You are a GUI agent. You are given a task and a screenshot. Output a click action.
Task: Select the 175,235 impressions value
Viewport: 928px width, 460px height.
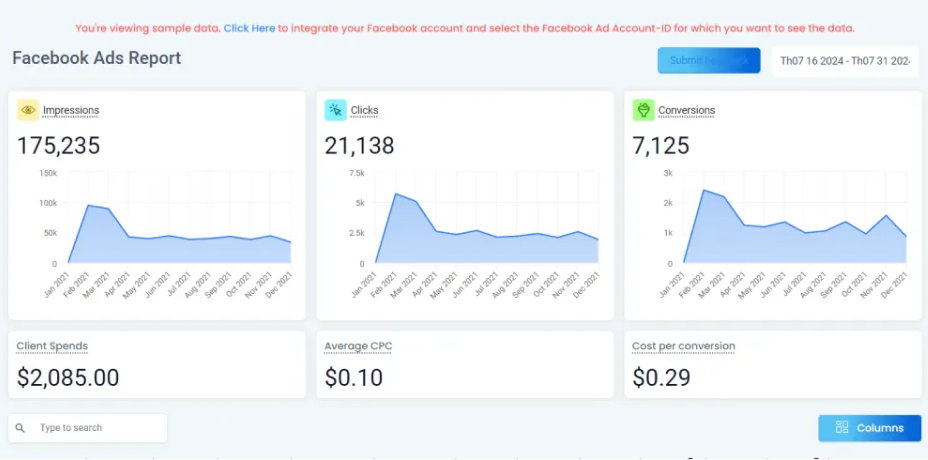click(x=59, y=146)
